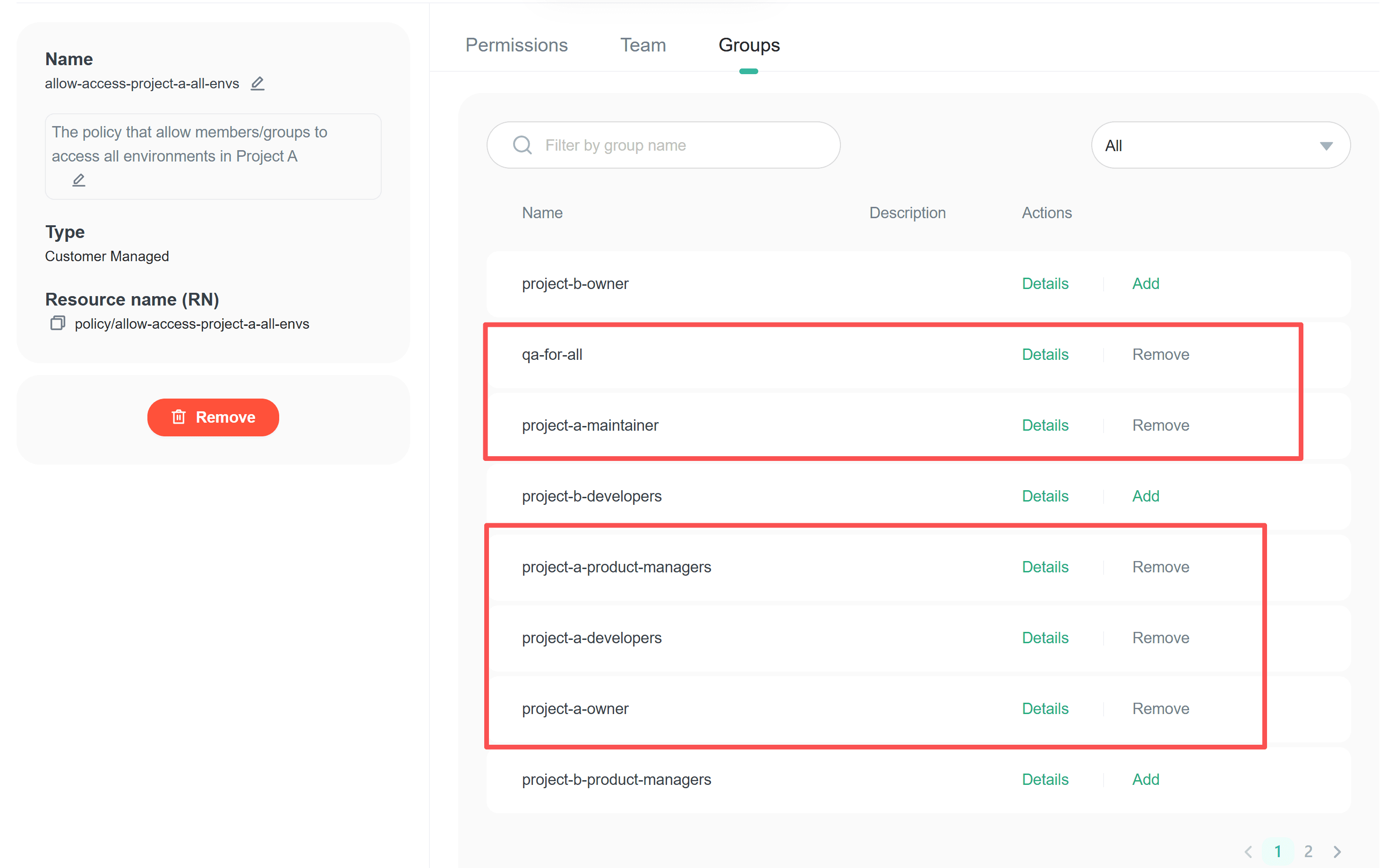Add project-b-developers group
The image size is (1396, 868).
[1145, 496]
